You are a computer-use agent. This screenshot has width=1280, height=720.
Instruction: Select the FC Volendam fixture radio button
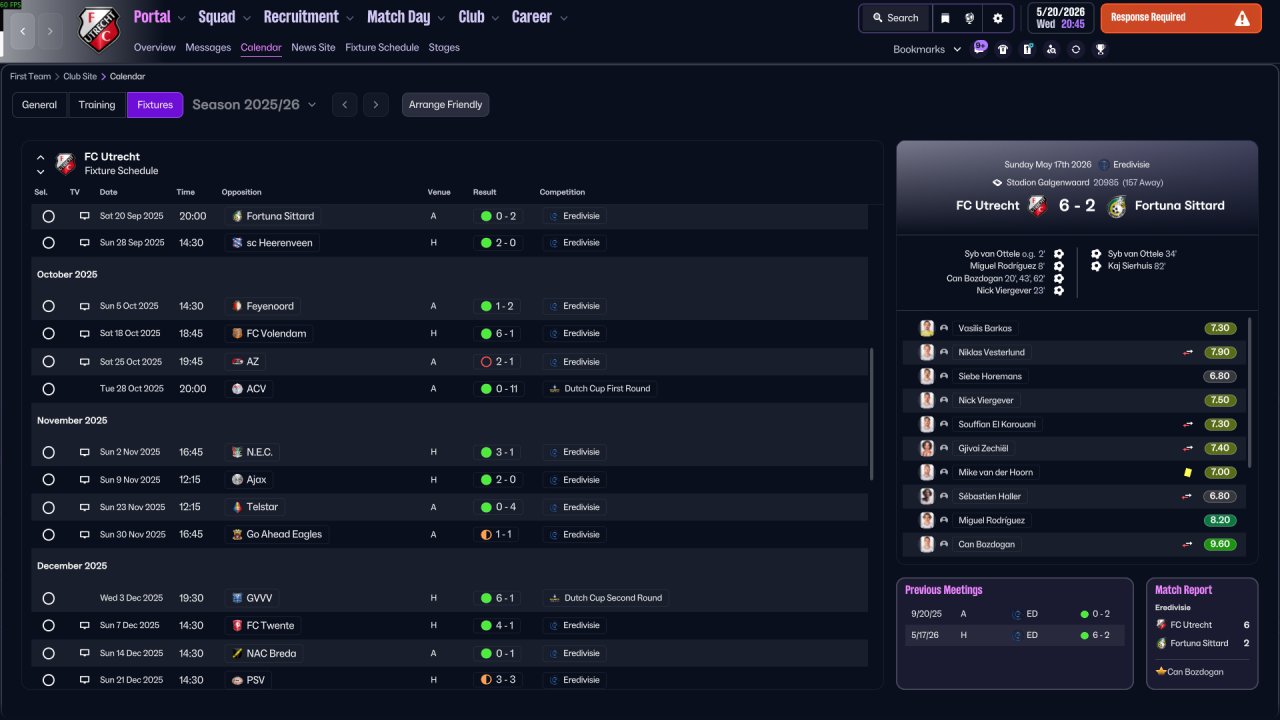[x=48, y=334]
